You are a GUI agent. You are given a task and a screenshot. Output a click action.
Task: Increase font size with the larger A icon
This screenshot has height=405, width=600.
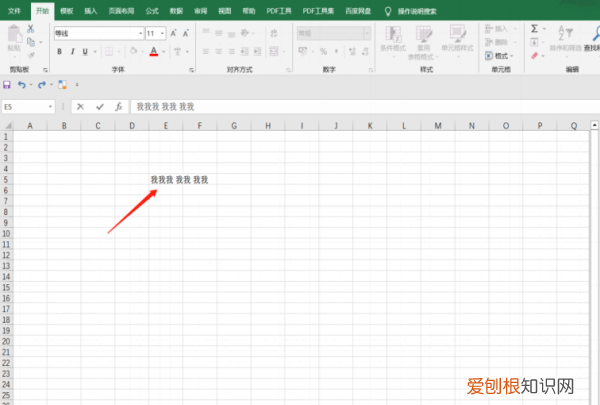(173, 33)
